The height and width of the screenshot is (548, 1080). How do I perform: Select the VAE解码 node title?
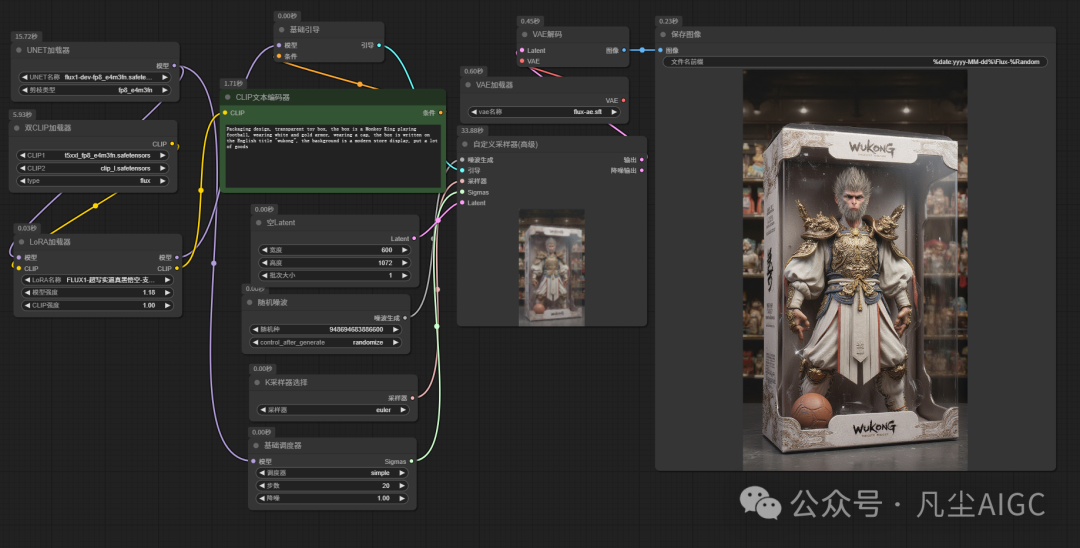[547, 34]
